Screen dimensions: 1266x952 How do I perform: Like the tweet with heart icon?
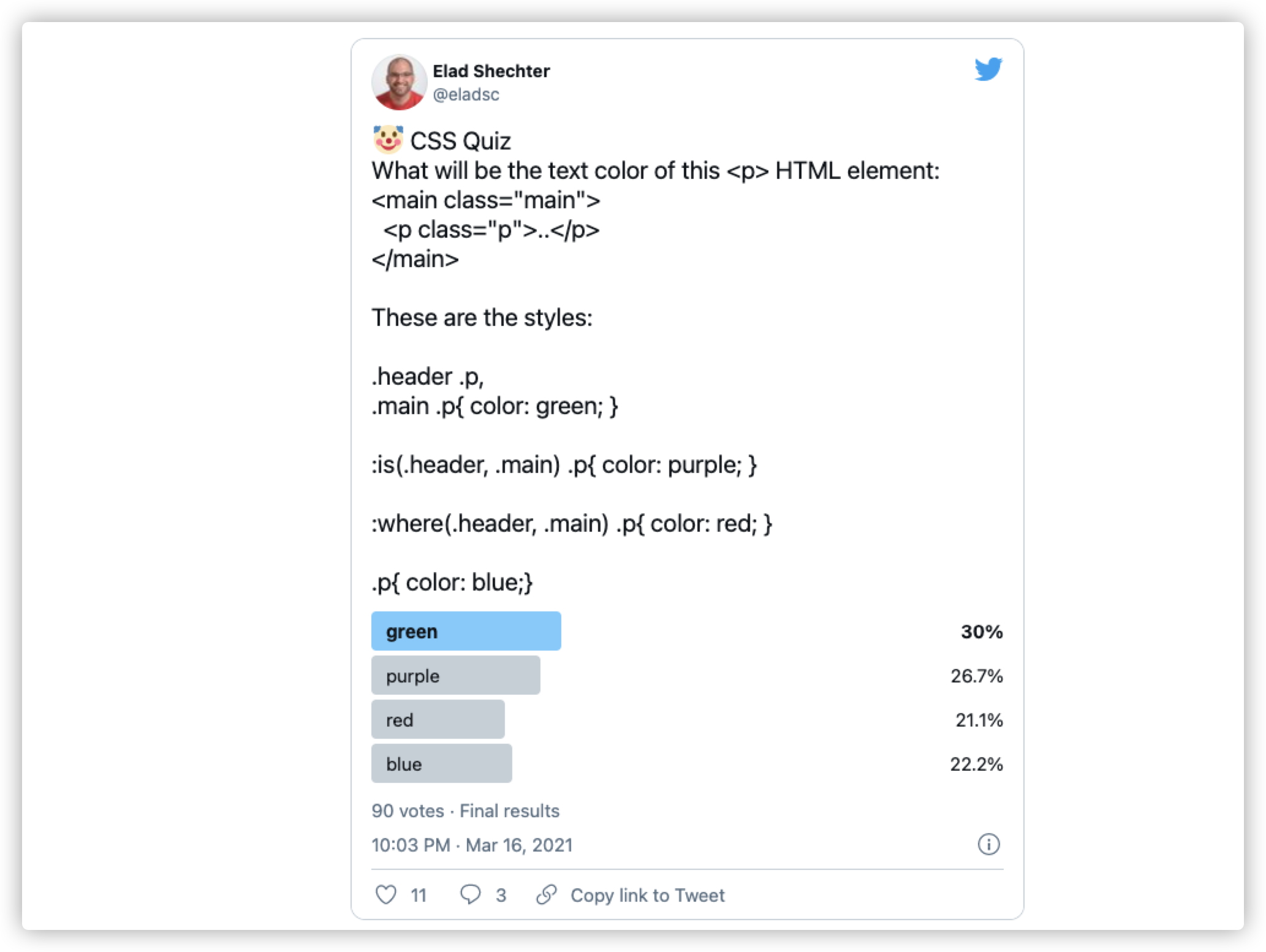pos(385,895)
